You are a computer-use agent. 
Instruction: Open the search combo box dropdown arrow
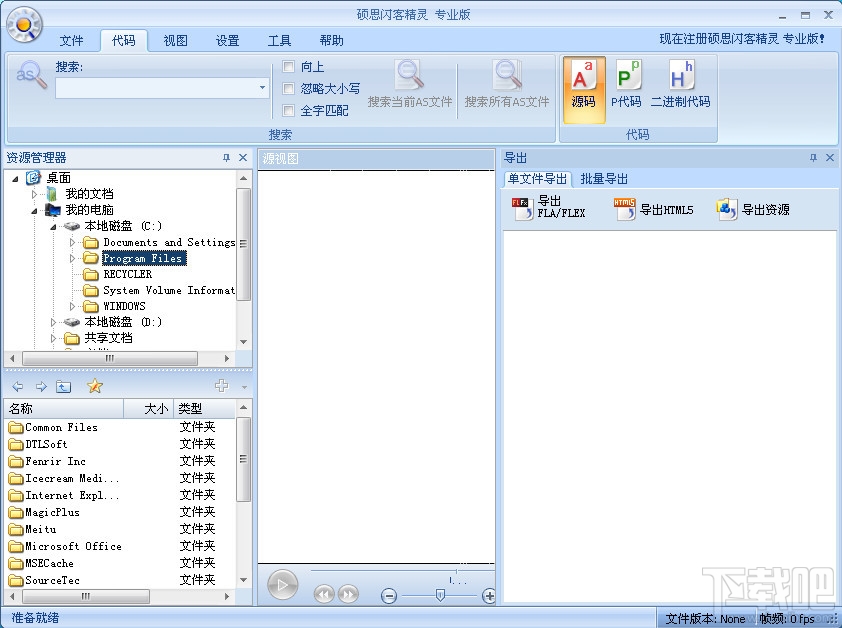262,88
